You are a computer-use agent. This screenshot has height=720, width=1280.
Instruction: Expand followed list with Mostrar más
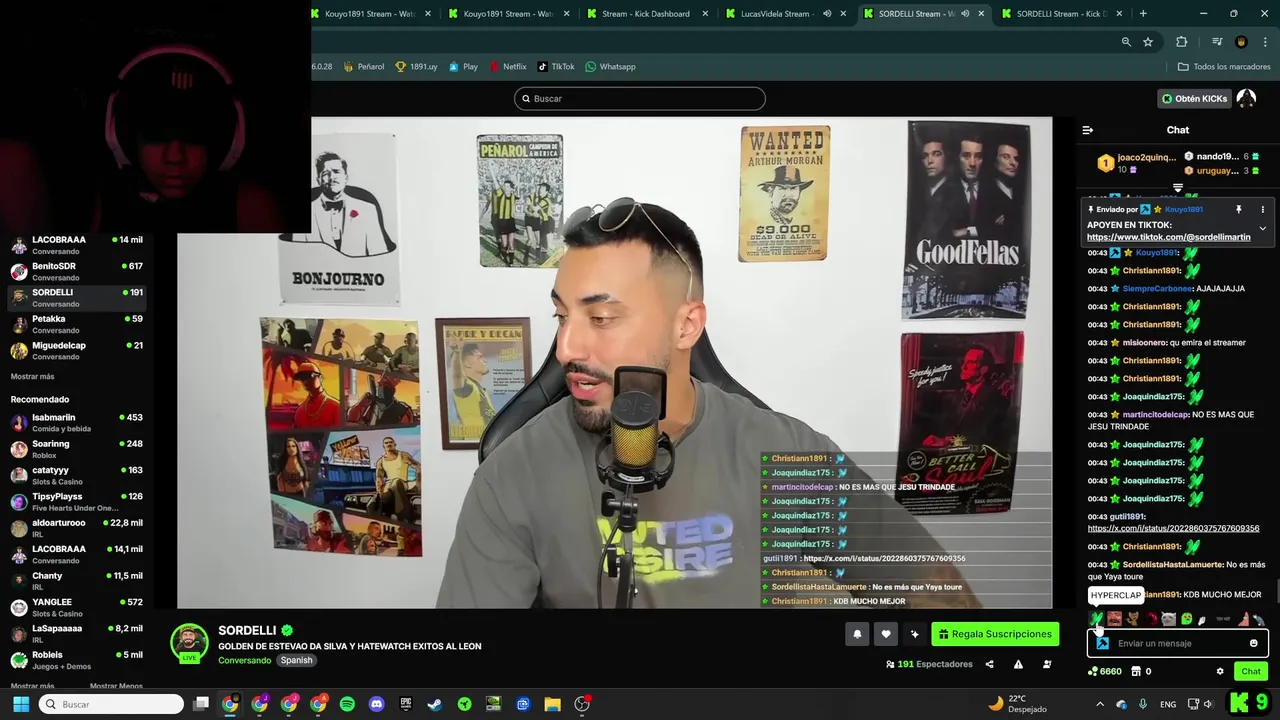32,376
